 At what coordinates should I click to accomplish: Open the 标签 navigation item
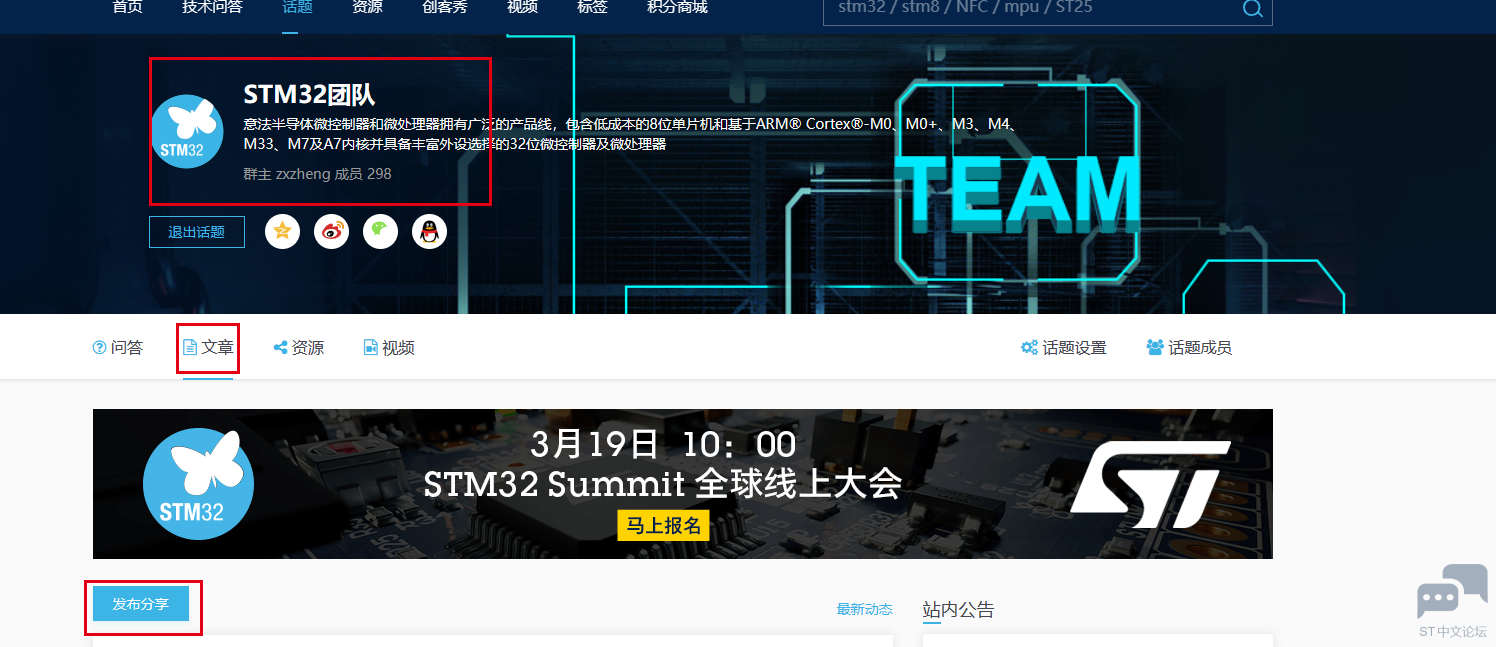coord(592,7)
